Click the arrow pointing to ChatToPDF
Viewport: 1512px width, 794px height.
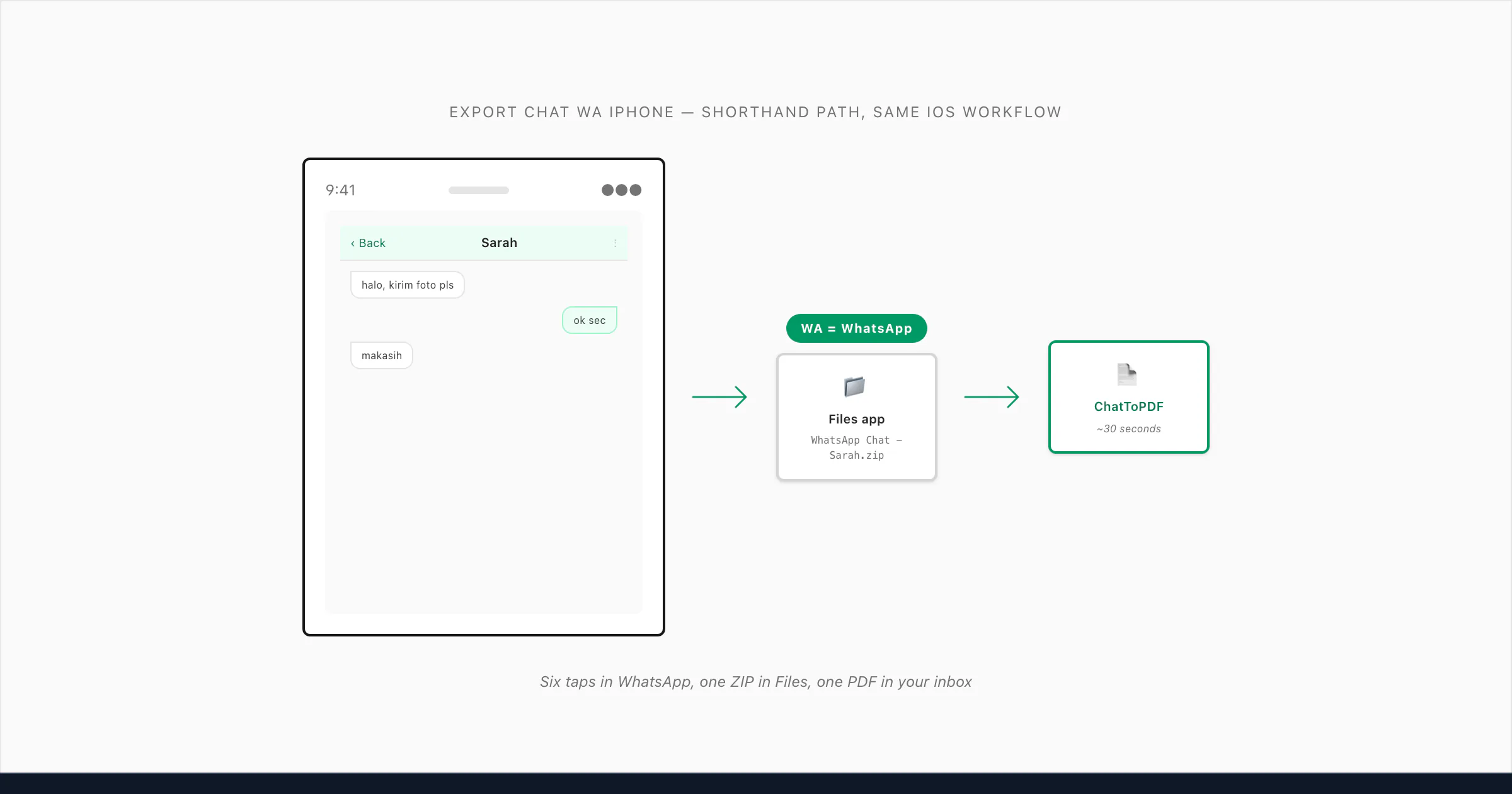pyautogui.click(x=992, y=397)
